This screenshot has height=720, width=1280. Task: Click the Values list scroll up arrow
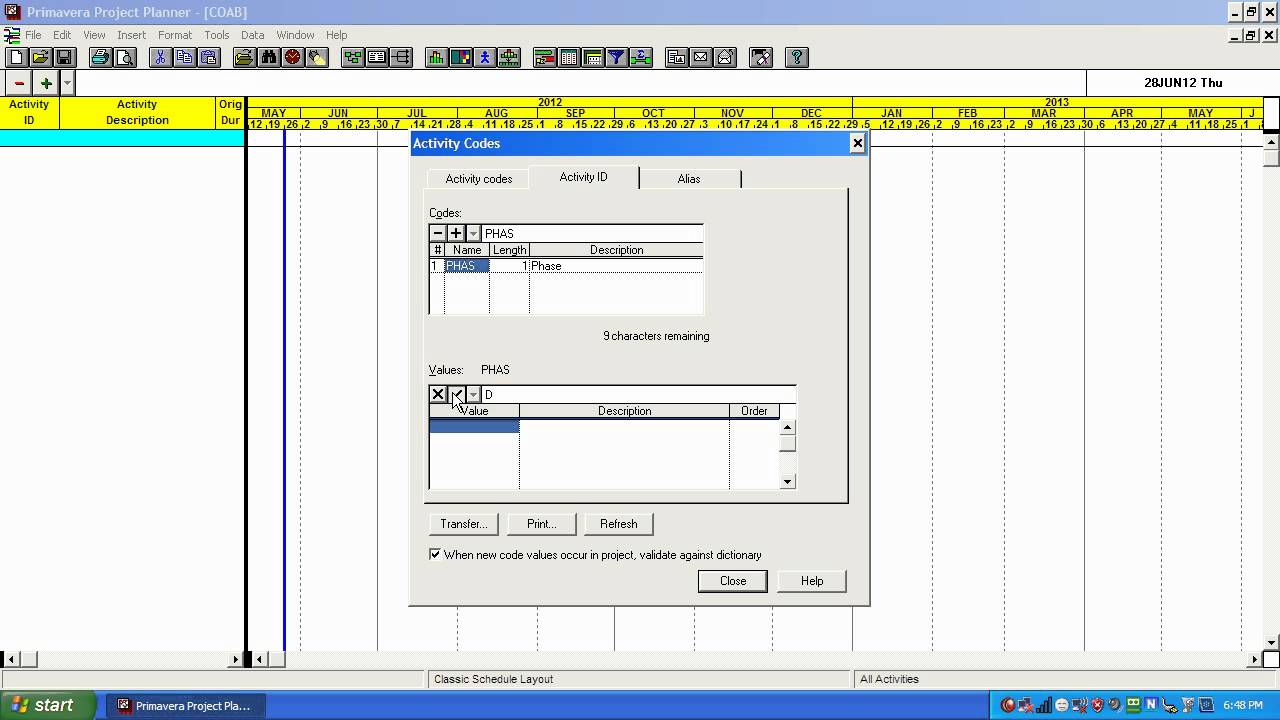click(787, 427)
